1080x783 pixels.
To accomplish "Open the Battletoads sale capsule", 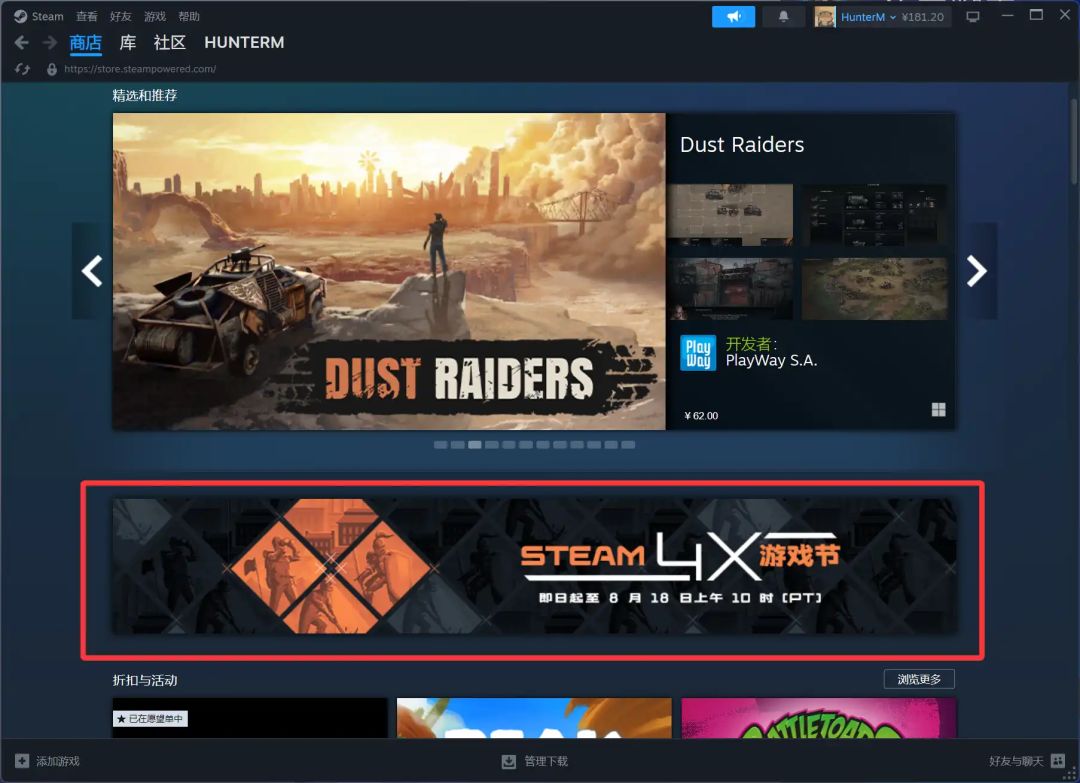I will (818, 718).
